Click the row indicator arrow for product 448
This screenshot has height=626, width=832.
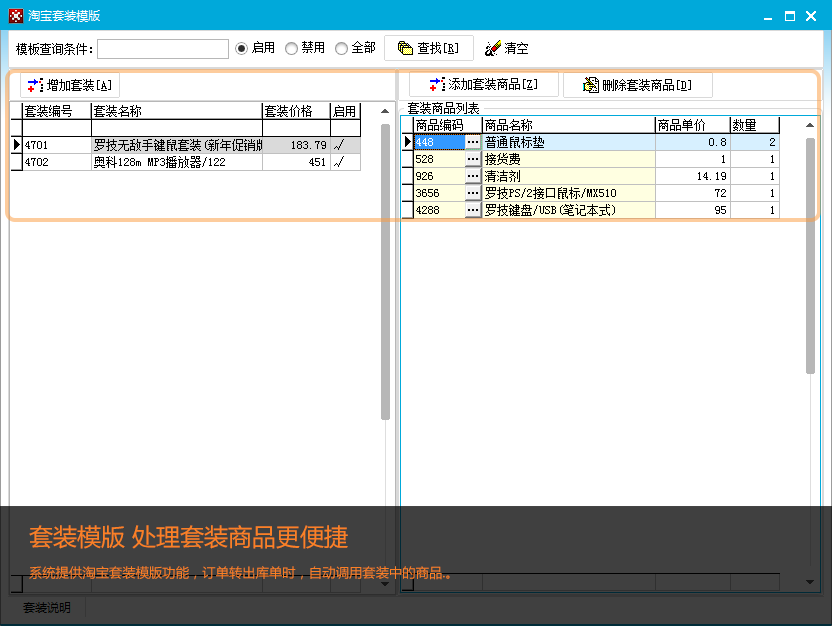pyautogui.click(x=408, y=142)
